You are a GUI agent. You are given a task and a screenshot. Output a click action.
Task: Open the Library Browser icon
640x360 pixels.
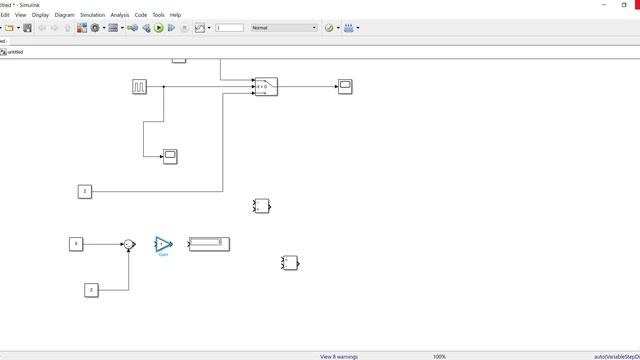pos(82,28)
